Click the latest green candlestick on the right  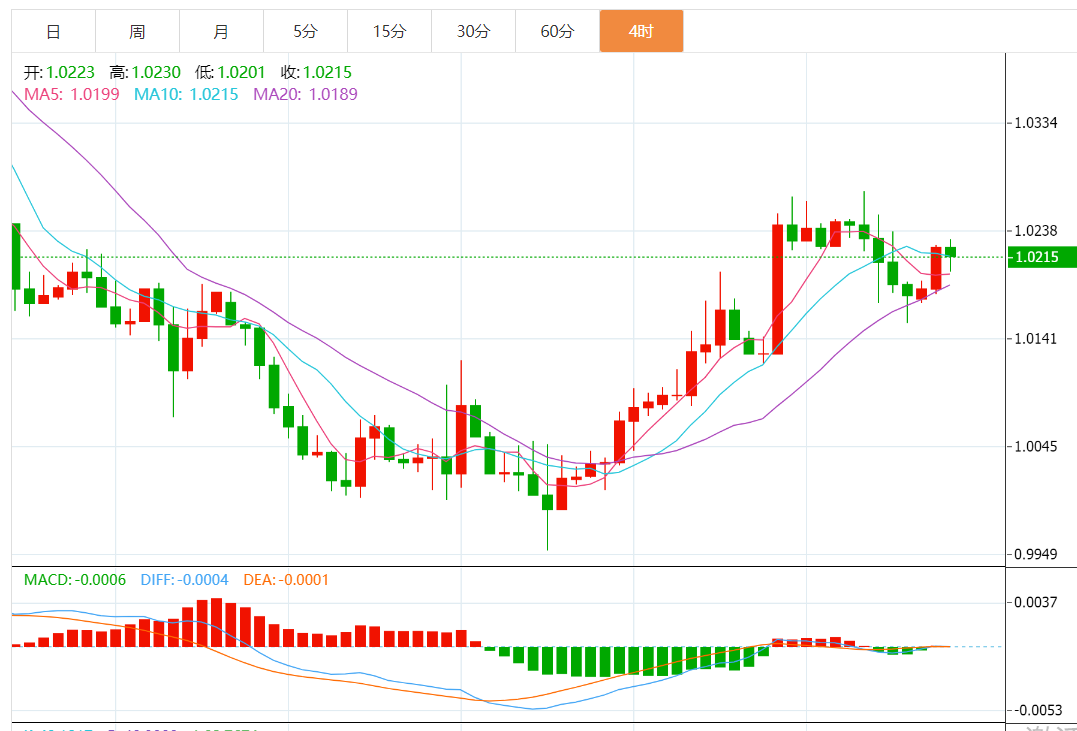pyautogui.click(x=951, y=252)
